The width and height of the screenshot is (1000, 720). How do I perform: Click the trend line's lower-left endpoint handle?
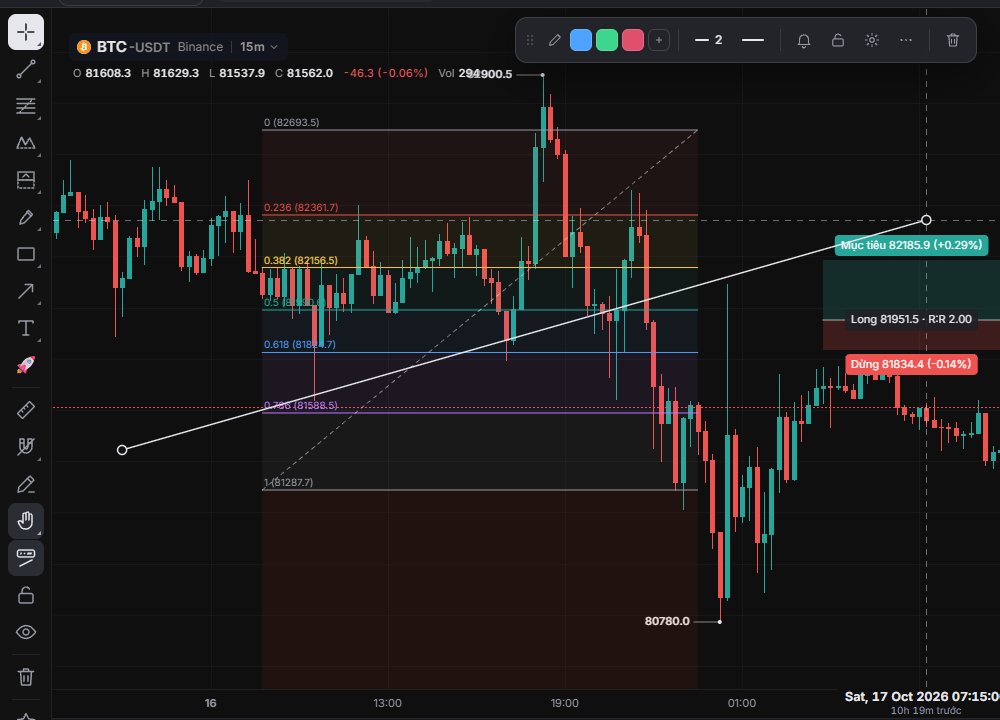122,450
